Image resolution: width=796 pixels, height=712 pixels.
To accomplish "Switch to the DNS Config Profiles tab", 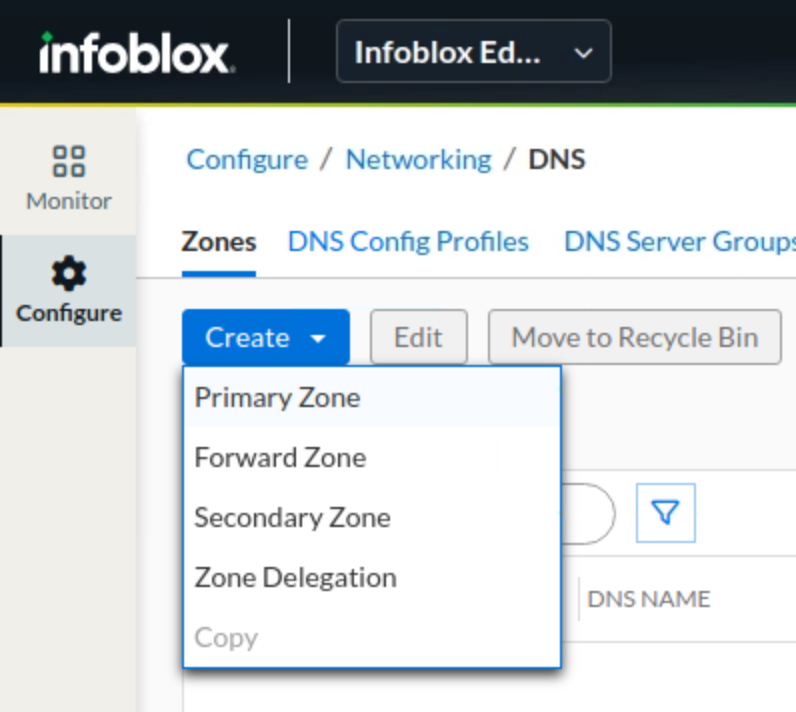I will pos(408,242).
